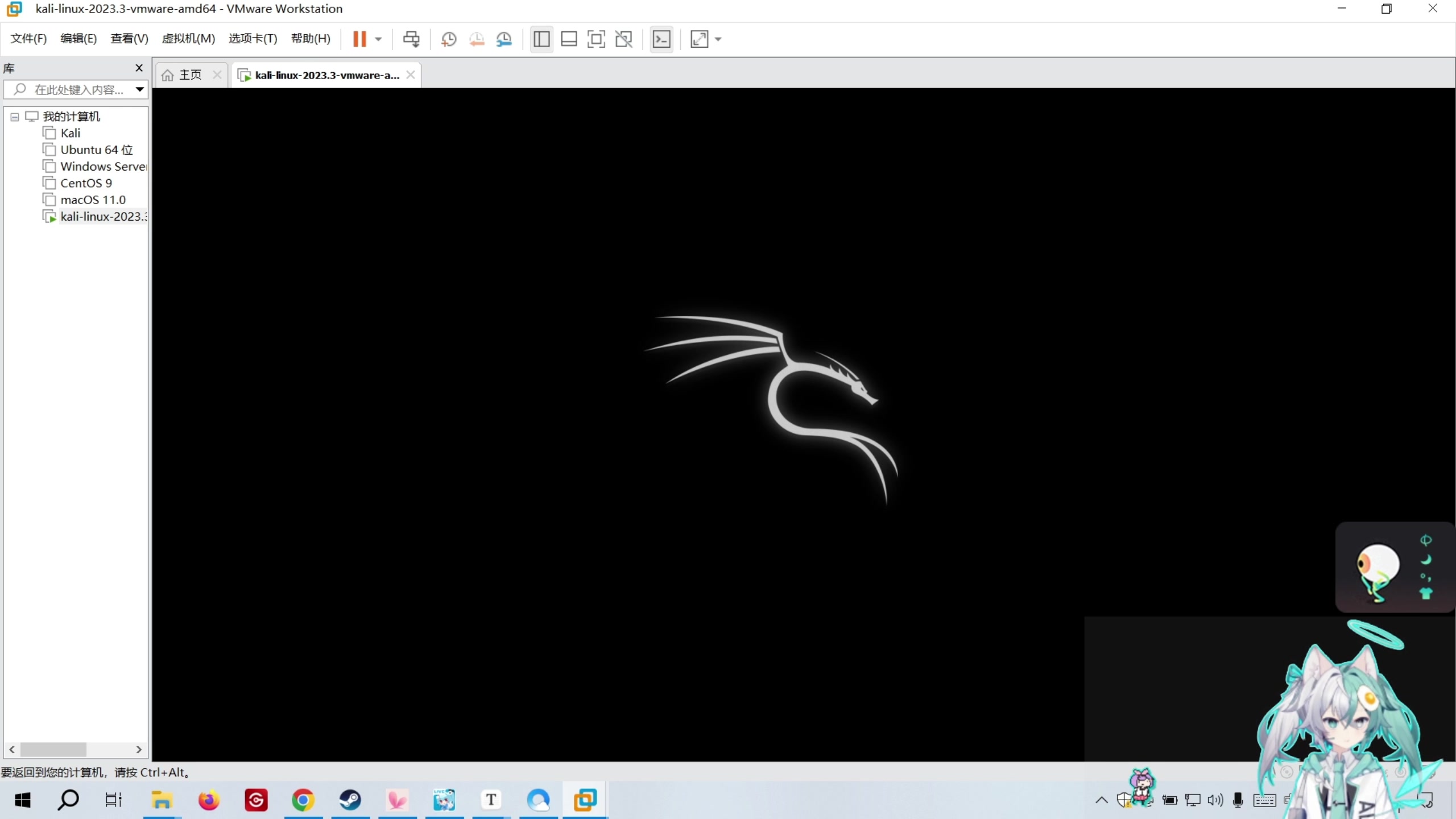Open Google Chrome from taskbar

coord(303,800)
